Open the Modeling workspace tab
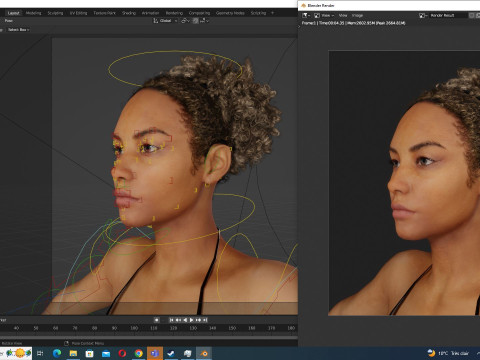This screenshot has height=360, width=480. pos(34,13)
